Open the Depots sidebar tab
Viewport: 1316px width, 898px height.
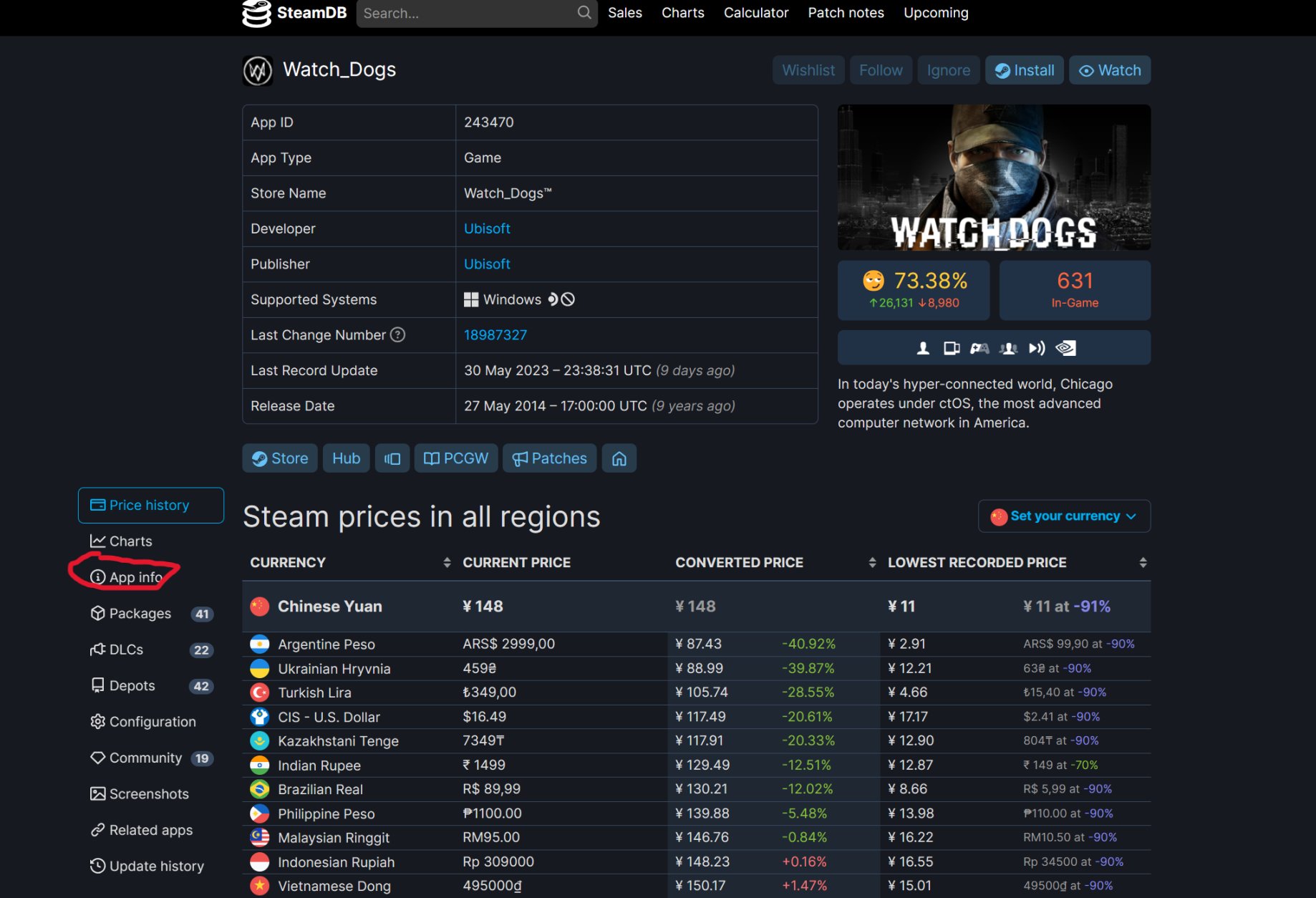pyautogui.click(x=151, y=685)
